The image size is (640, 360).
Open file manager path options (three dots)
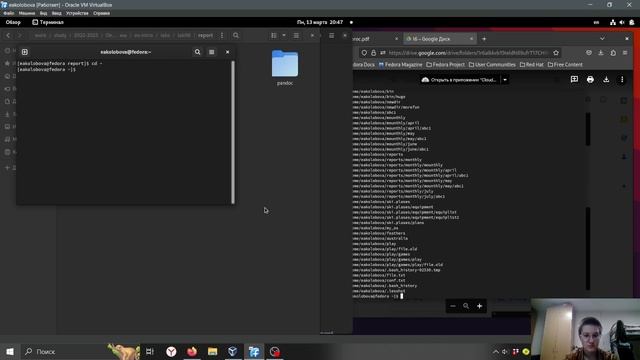pos(222,36)
